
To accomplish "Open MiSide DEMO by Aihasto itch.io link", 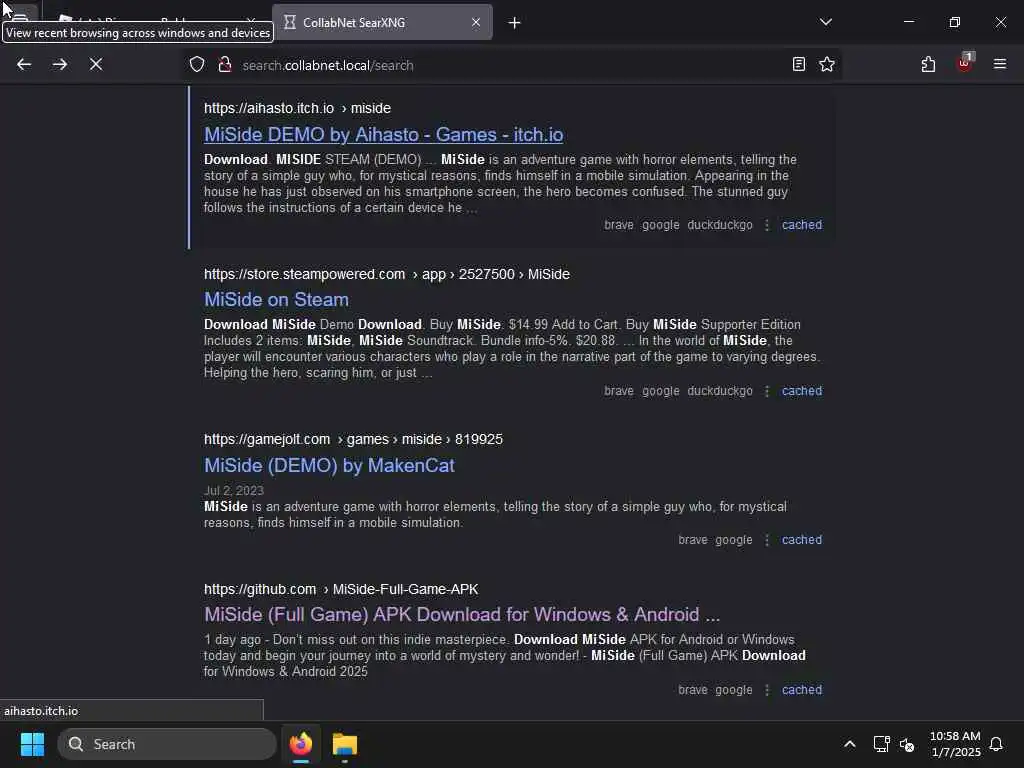I will point(383,135).
